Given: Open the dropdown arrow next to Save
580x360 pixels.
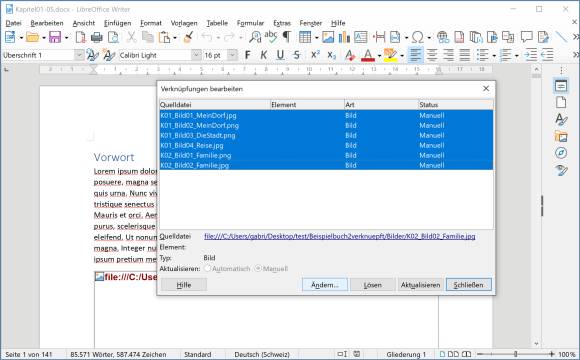Looking at the screenshot, I should pyautogui.click(x=67, y=37).
